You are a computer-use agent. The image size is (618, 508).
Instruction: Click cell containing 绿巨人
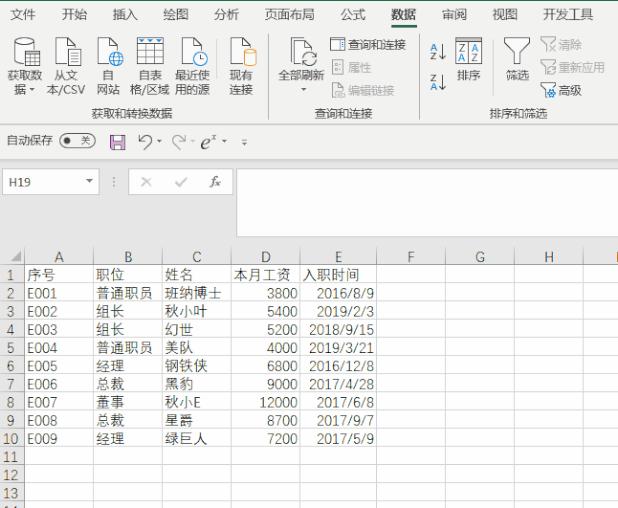[x=197, y=439]
